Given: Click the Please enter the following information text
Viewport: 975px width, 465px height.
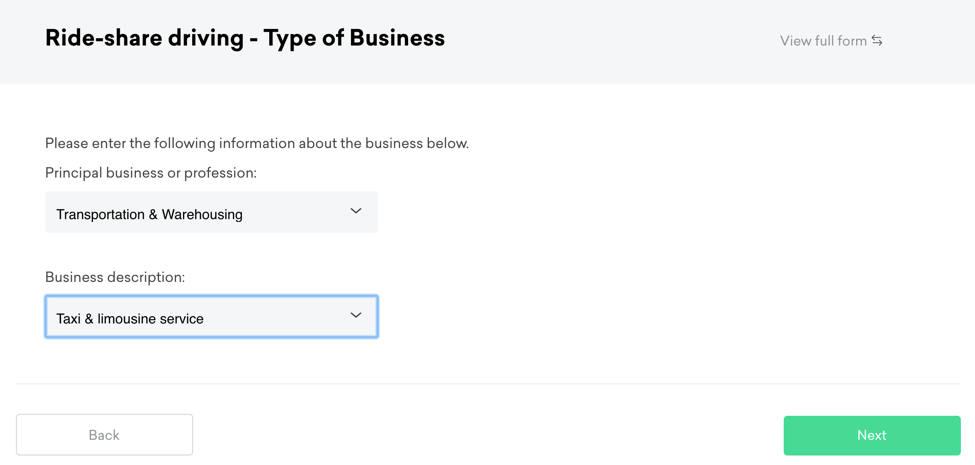Looking at the screenshot, I should click(257, 143).
